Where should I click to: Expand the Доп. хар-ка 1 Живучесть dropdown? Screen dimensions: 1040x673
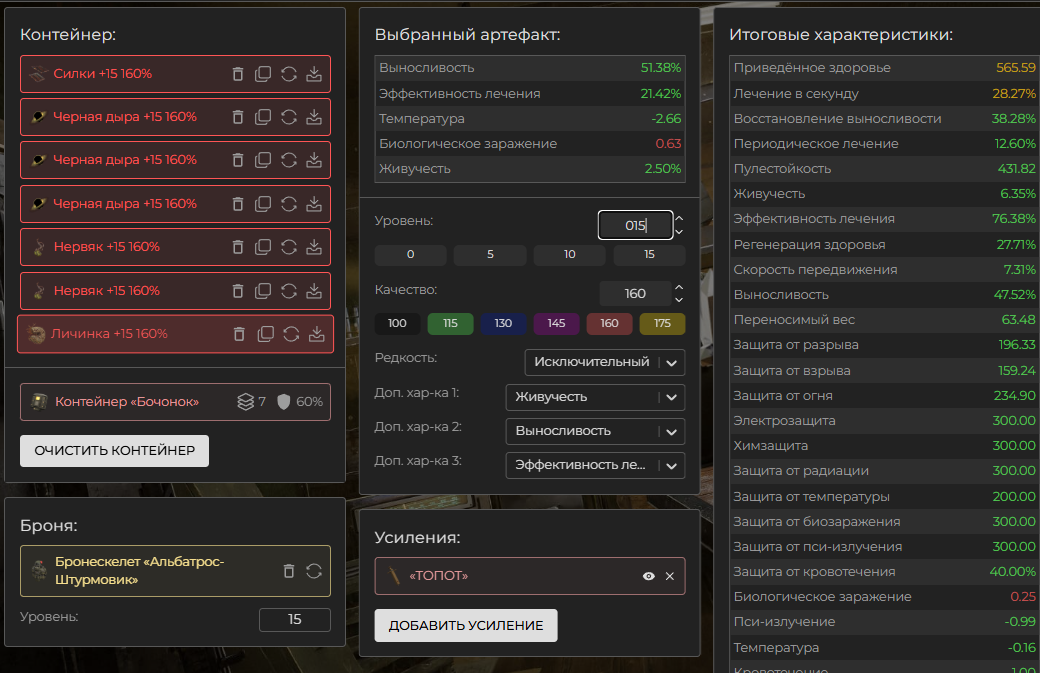pos(595,397)
